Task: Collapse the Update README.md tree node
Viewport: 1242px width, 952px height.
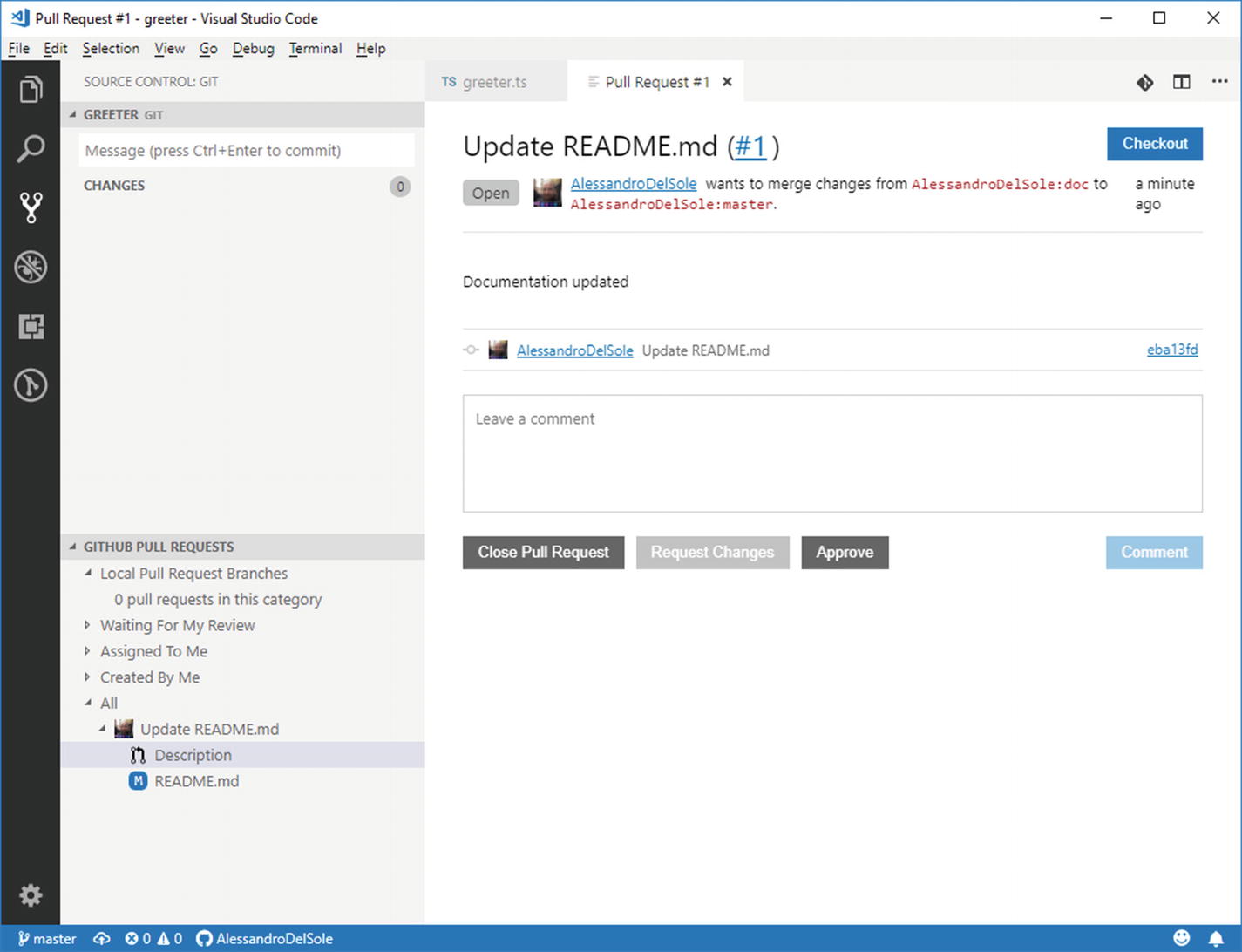Action: (x=103, y=729)
